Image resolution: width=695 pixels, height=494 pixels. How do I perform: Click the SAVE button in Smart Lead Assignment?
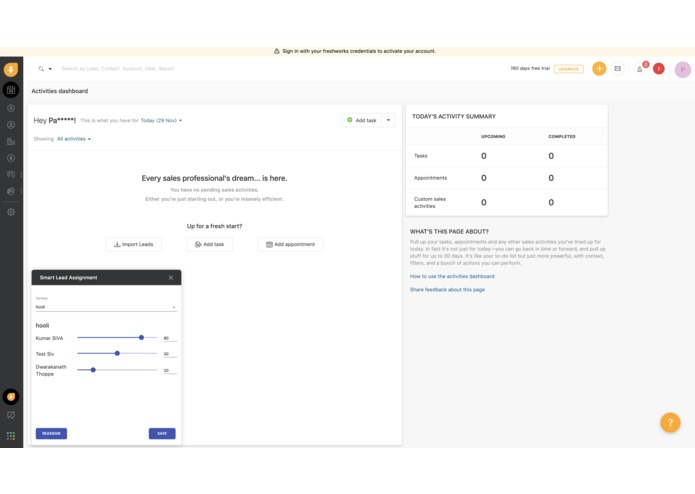(x=162, y=433)
